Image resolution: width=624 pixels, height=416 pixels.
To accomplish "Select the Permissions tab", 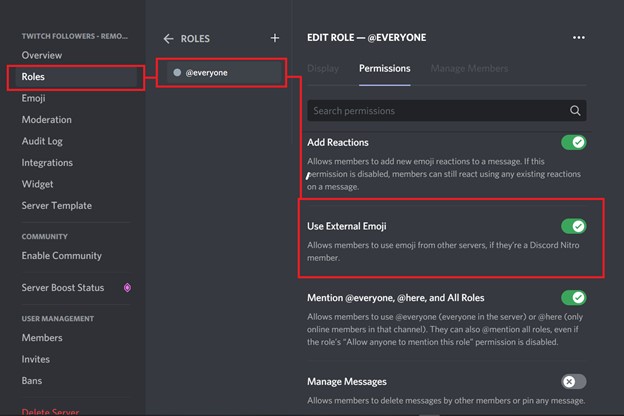I will click(384, 68).
